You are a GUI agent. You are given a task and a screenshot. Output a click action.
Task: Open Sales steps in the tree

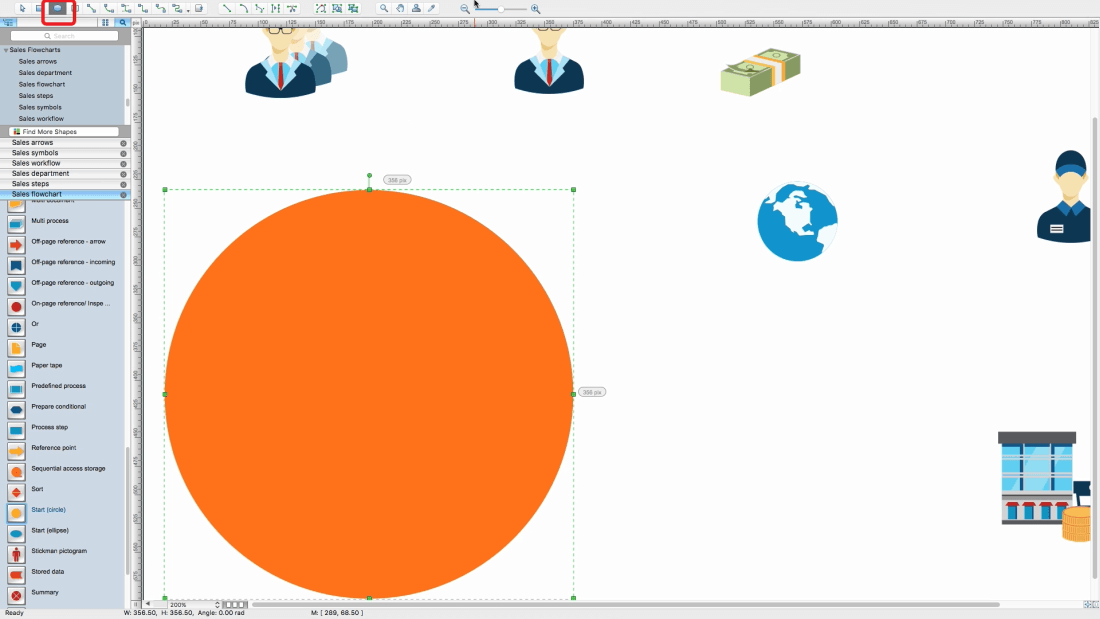coord(36,95)
